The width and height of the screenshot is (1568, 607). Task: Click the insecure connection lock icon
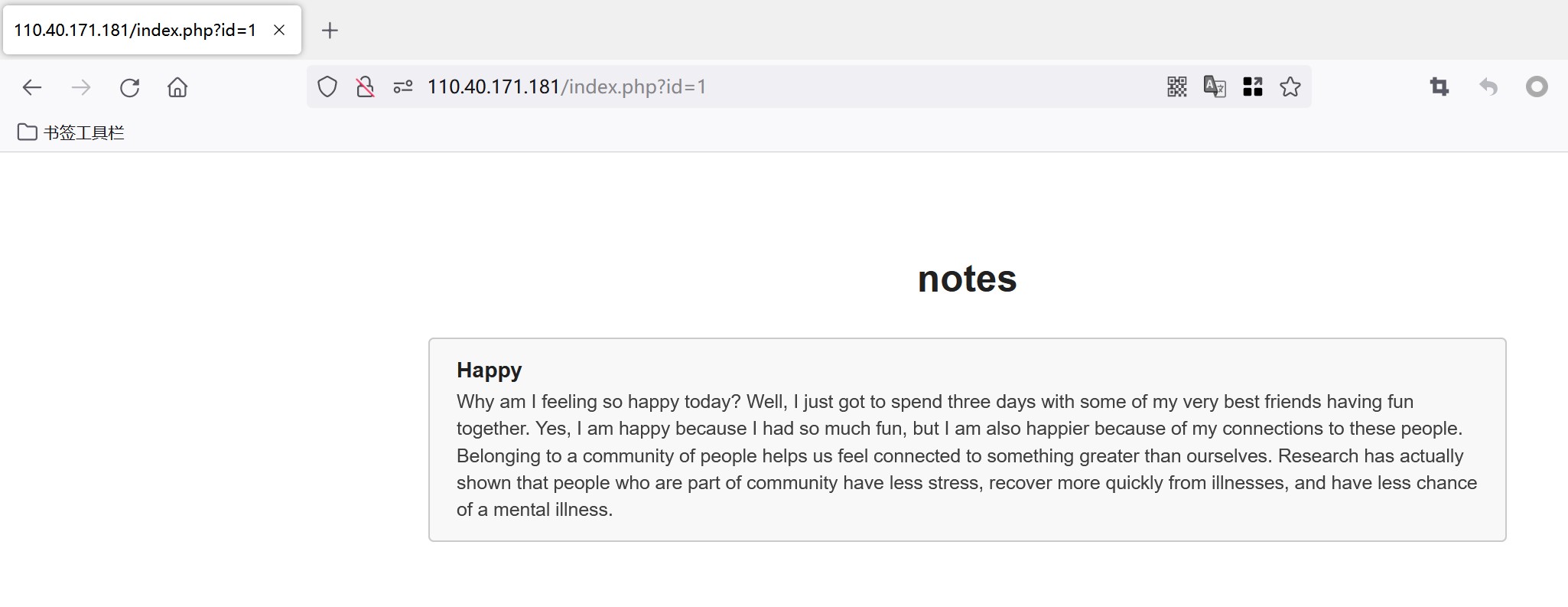pyautogui.click(x=365, y=86)
